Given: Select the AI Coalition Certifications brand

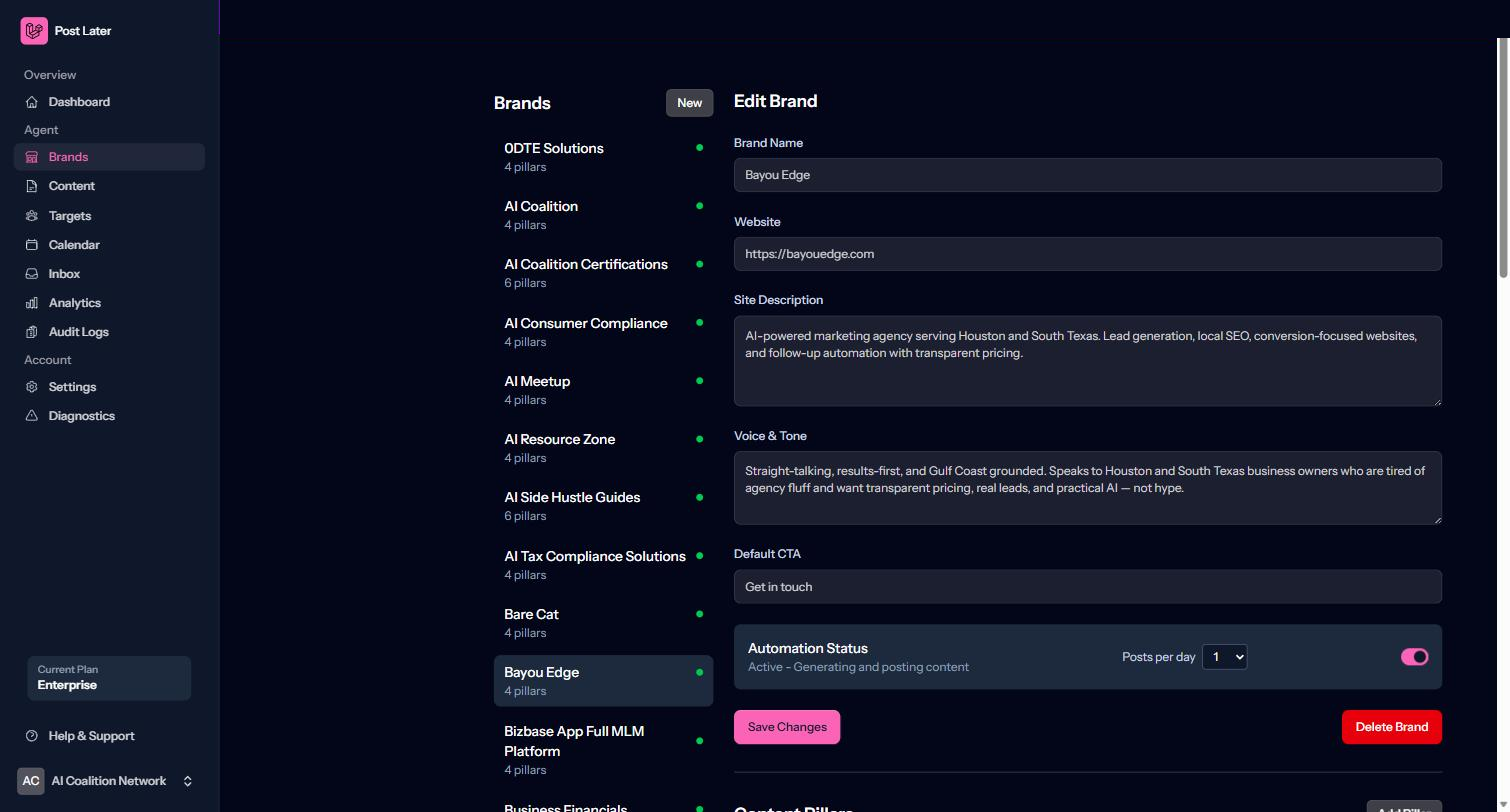Looking at the screenshot, I should [603, 273].
